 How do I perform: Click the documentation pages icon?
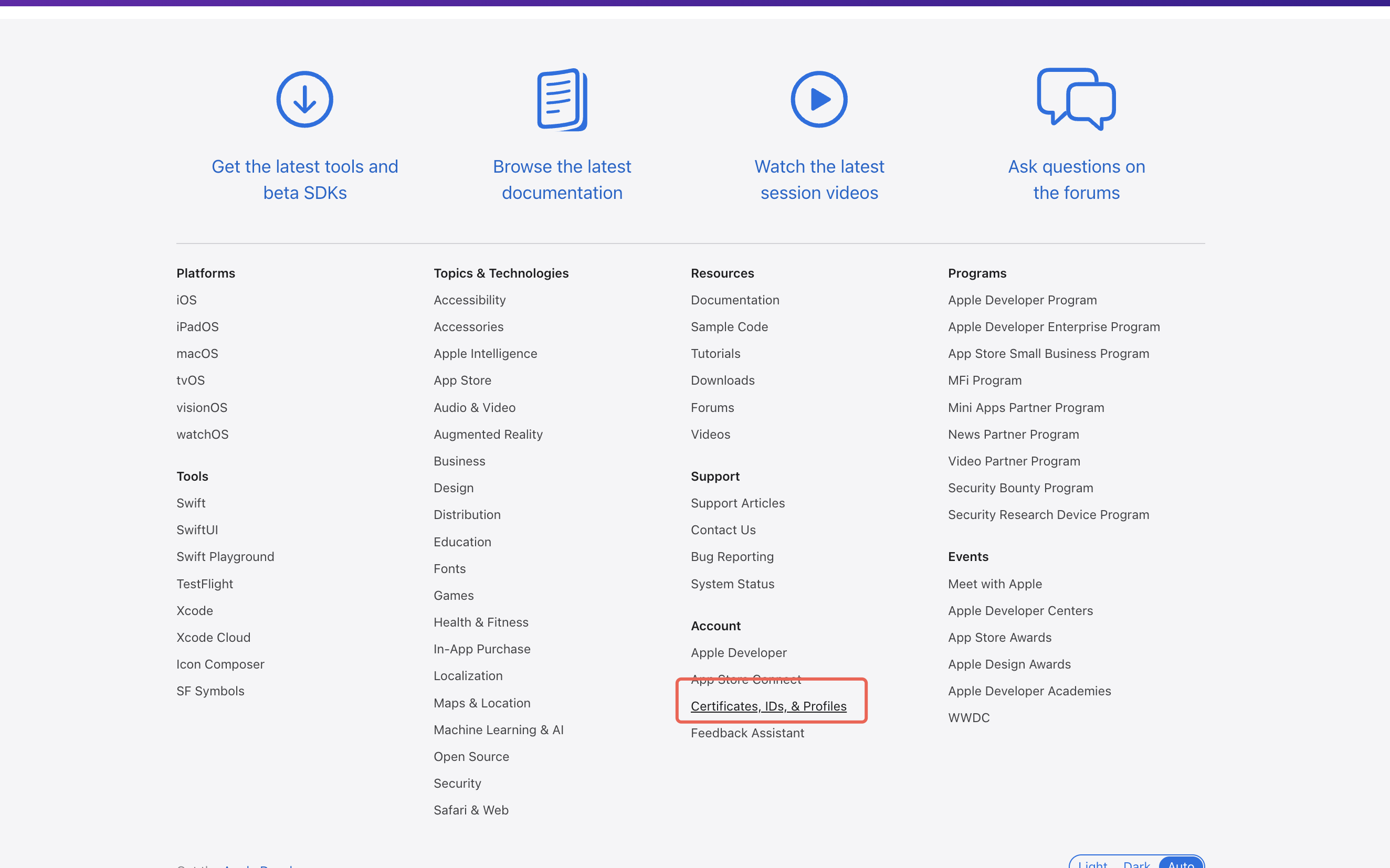562,99
